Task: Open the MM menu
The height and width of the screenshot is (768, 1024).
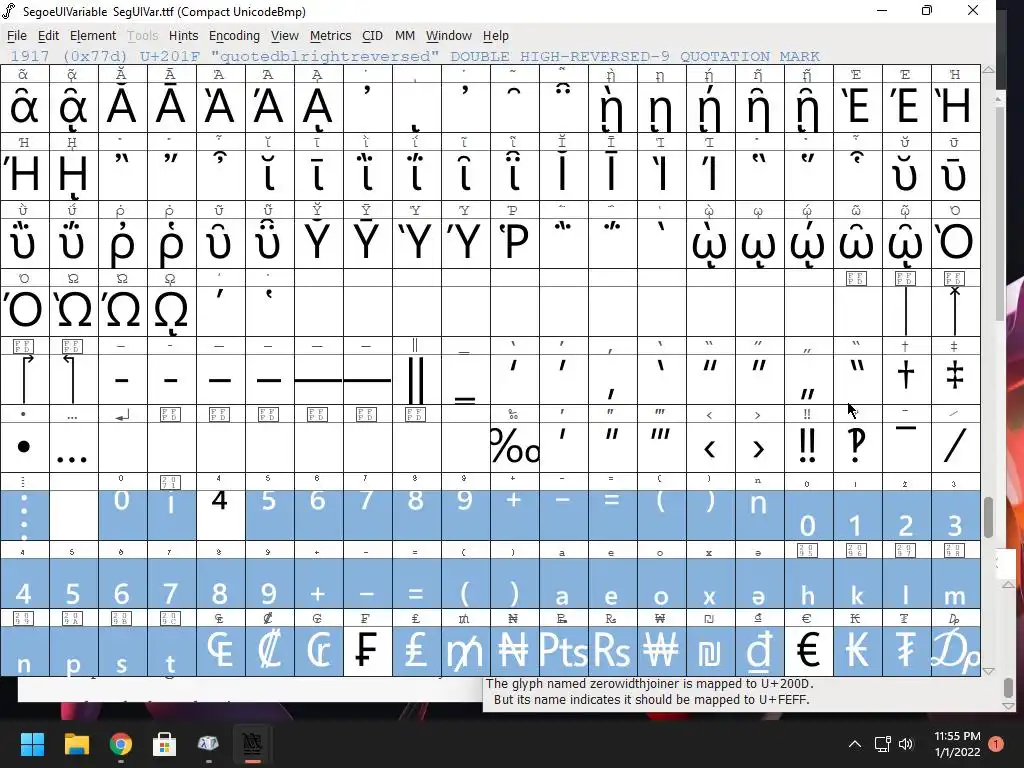Action: coord(405,36)
